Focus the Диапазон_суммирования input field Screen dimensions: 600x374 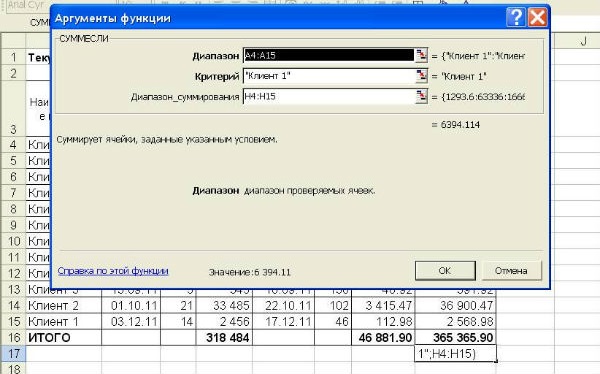[329, 96]
